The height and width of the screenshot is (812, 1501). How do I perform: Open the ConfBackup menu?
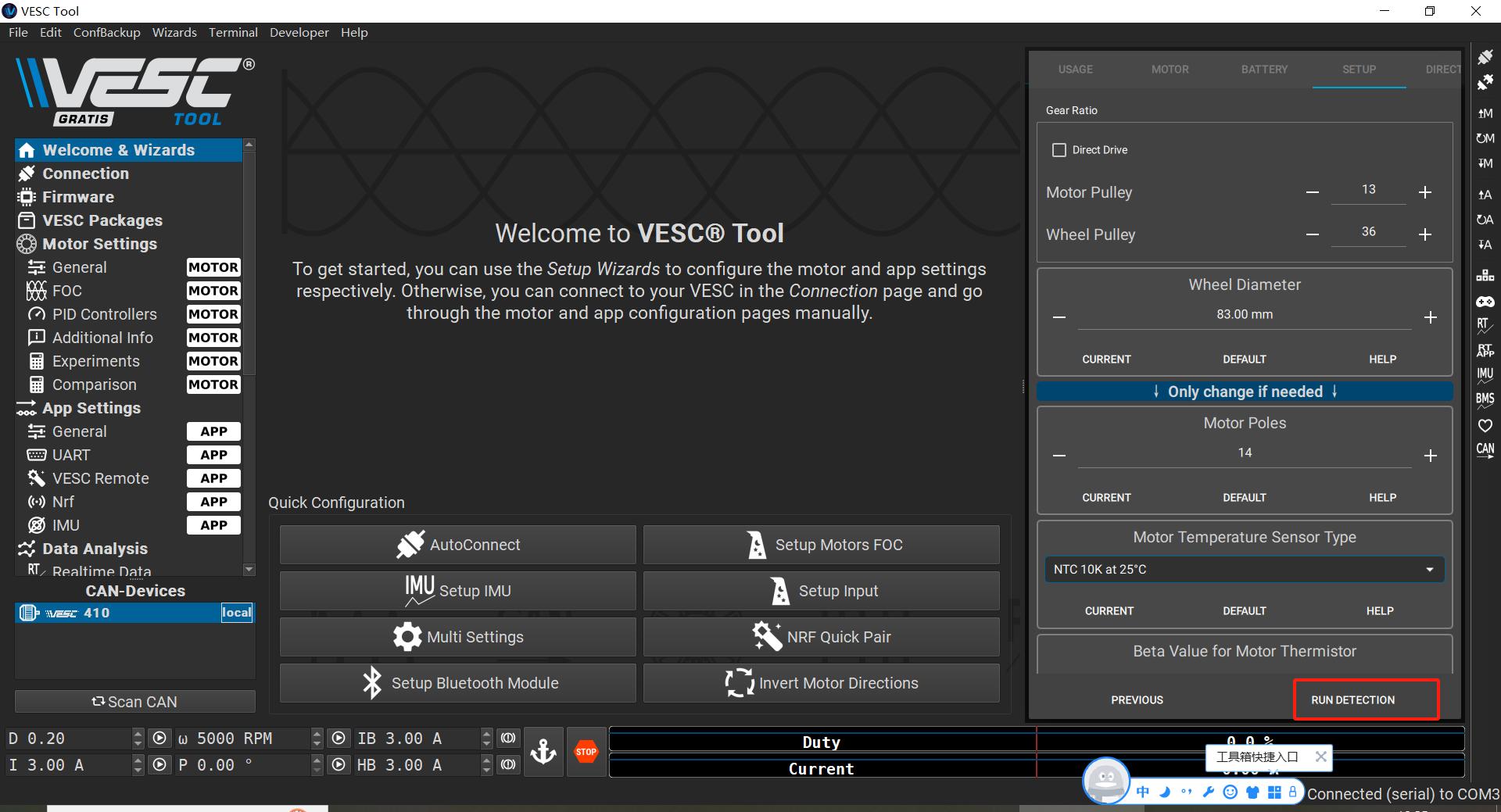click(107, 32)
